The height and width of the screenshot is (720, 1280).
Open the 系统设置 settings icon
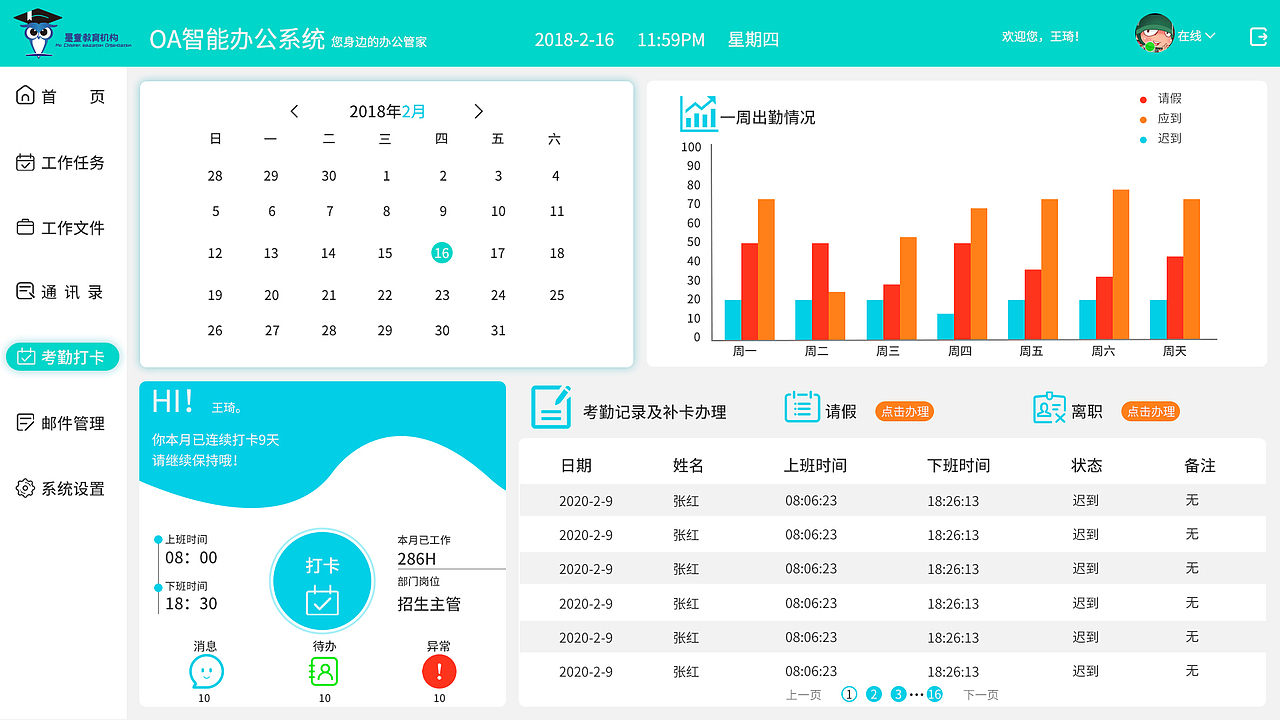pyautogui.click(x=24, y=488)
